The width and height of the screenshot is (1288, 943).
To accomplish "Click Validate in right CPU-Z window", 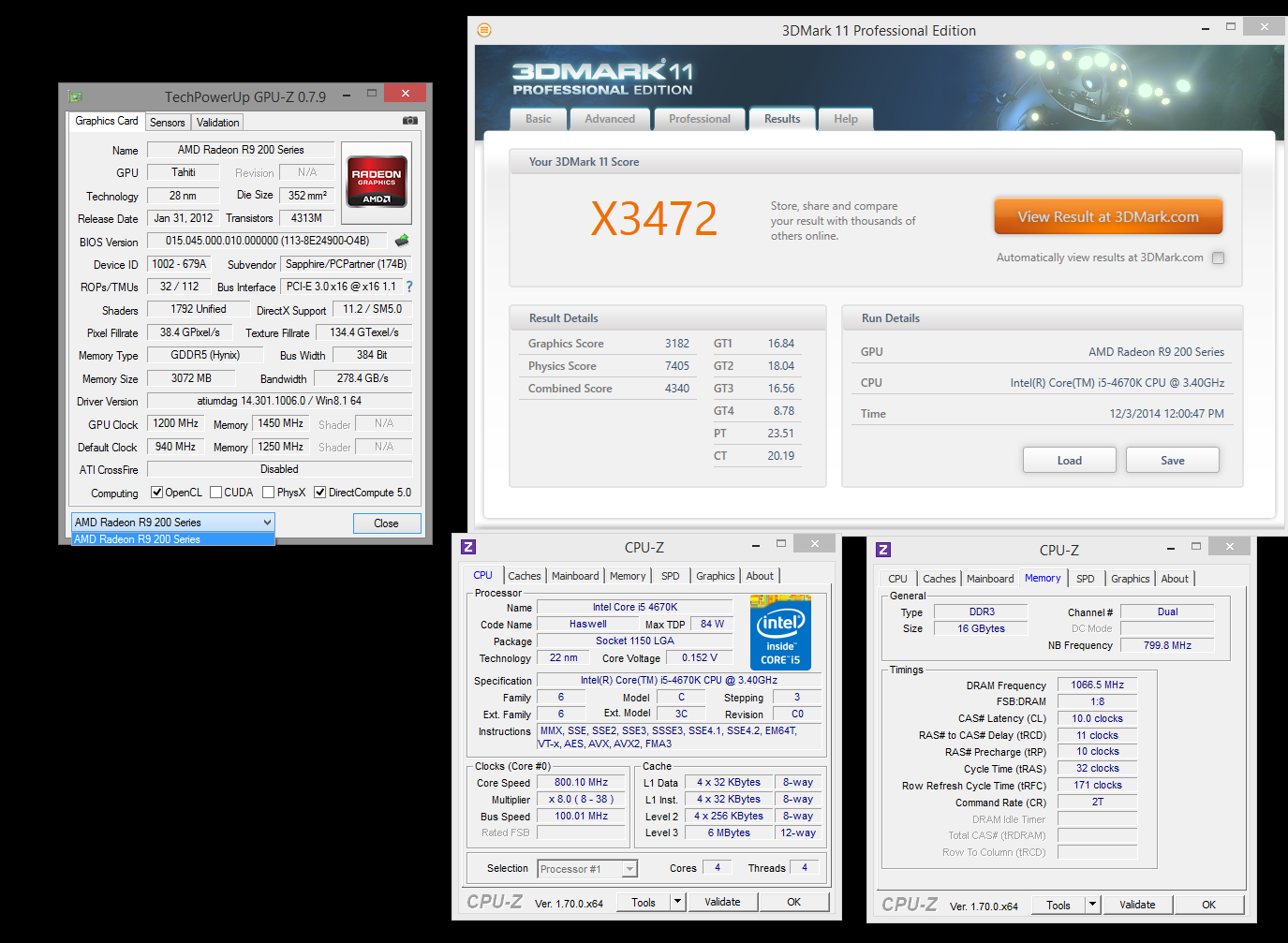I will pos(1137,905).
